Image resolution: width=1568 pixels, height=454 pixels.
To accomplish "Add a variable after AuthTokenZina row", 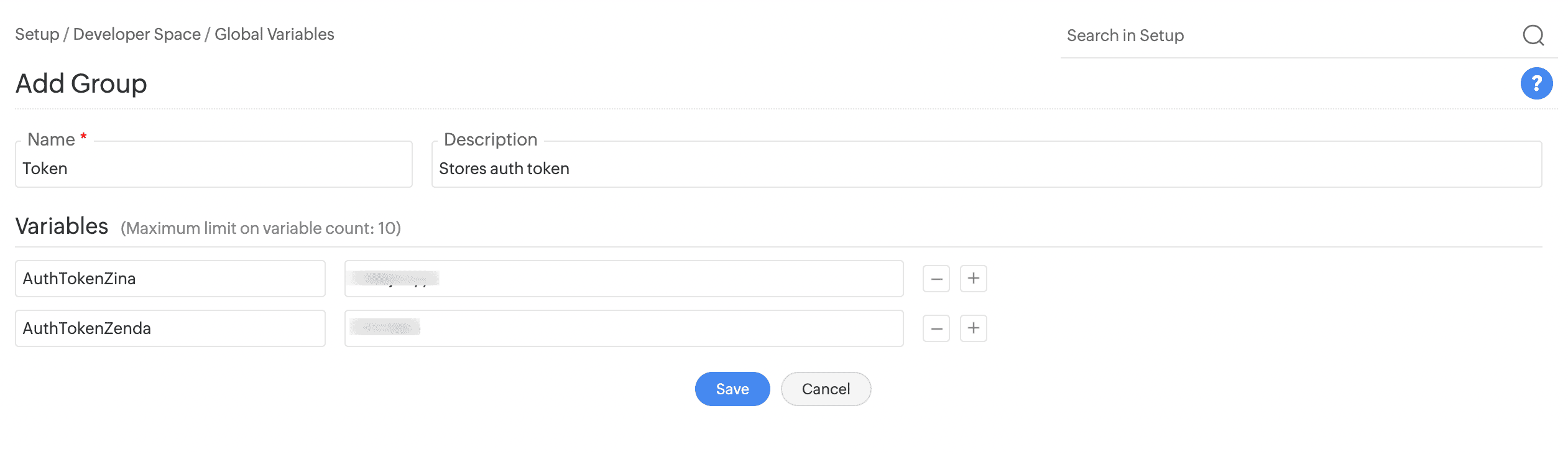I will pos(973,279).
